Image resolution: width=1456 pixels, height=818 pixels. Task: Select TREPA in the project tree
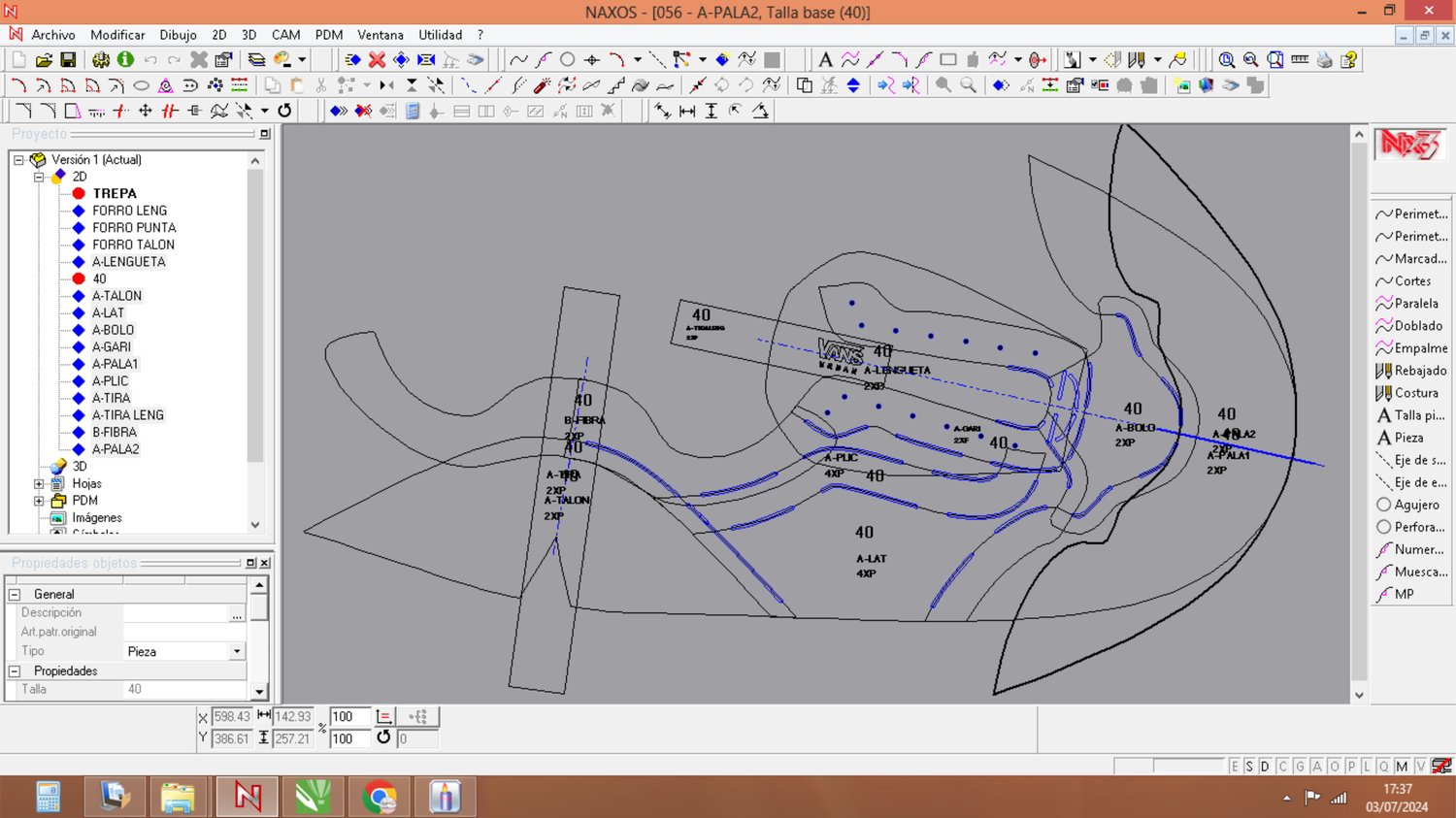point(115,194)
